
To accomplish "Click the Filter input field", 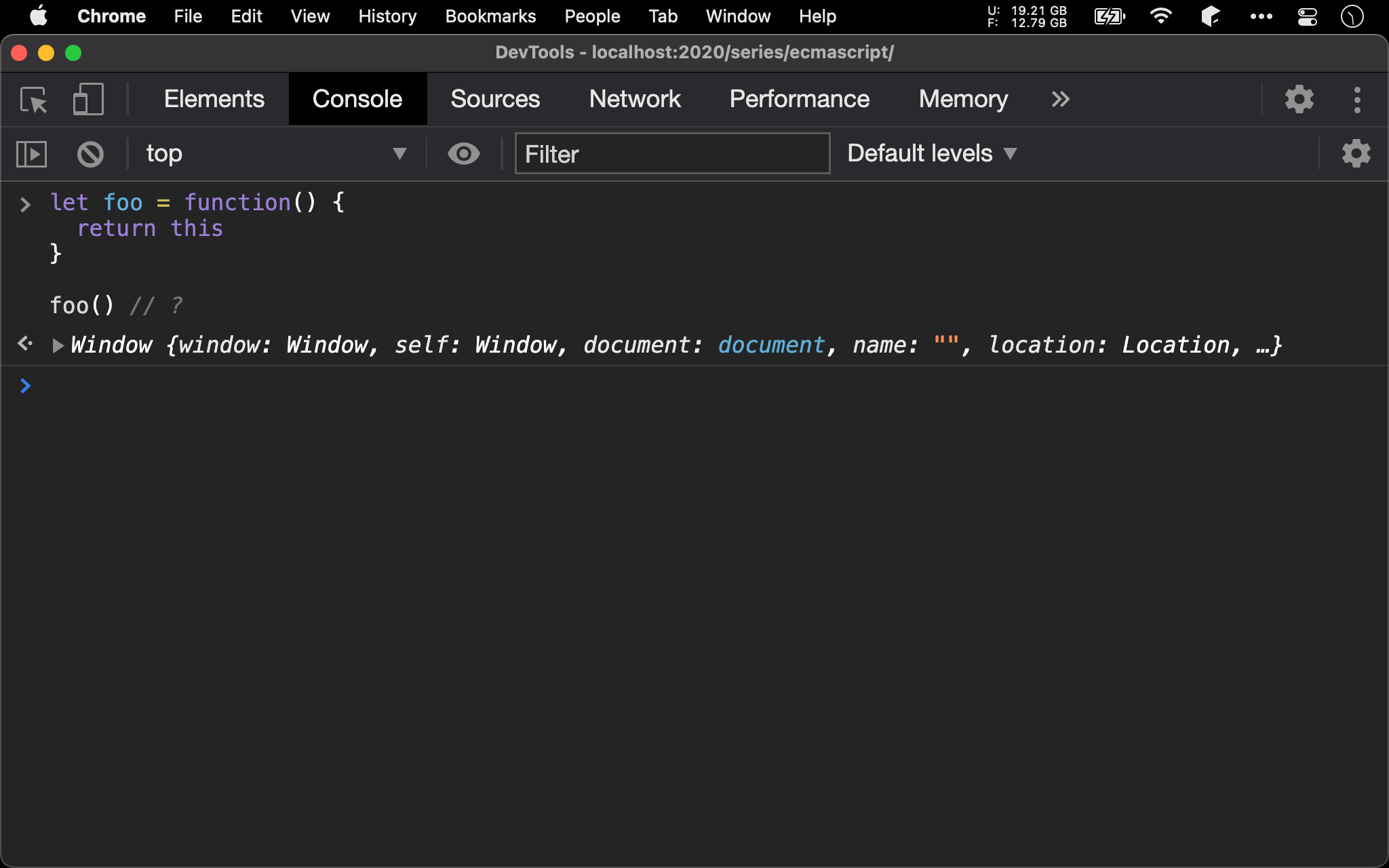I will click(671, 152).
